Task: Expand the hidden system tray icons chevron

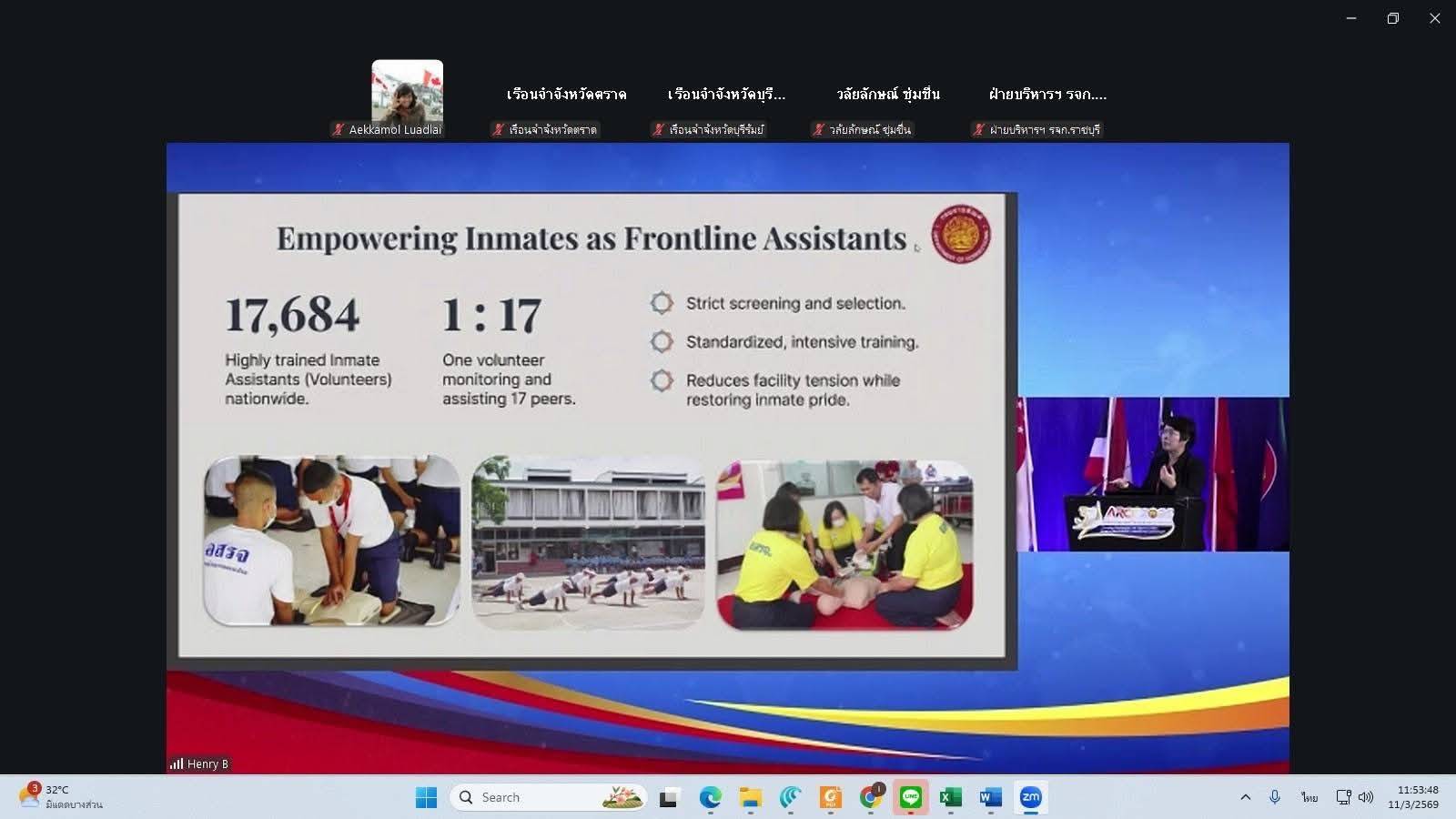Action: click(1245, 797)
